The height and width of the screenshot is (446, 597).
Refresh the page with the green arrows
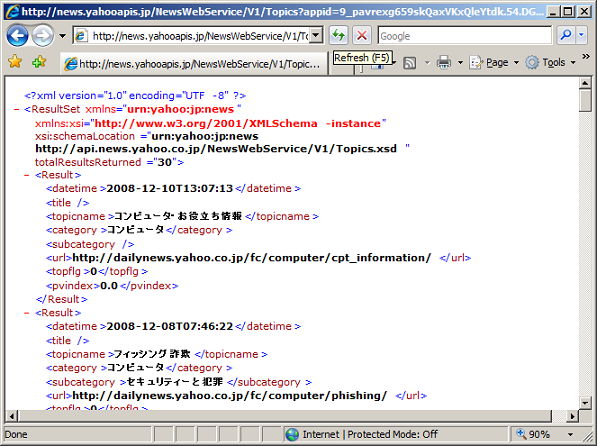point(338,36)
